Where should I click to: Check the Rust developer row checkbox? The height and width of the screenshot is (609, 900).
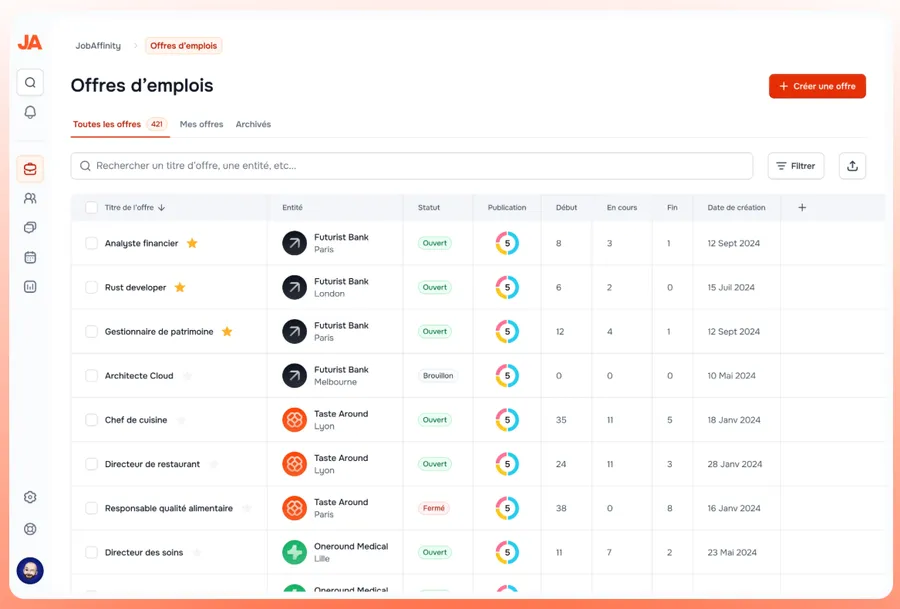[x=91, y=288]
